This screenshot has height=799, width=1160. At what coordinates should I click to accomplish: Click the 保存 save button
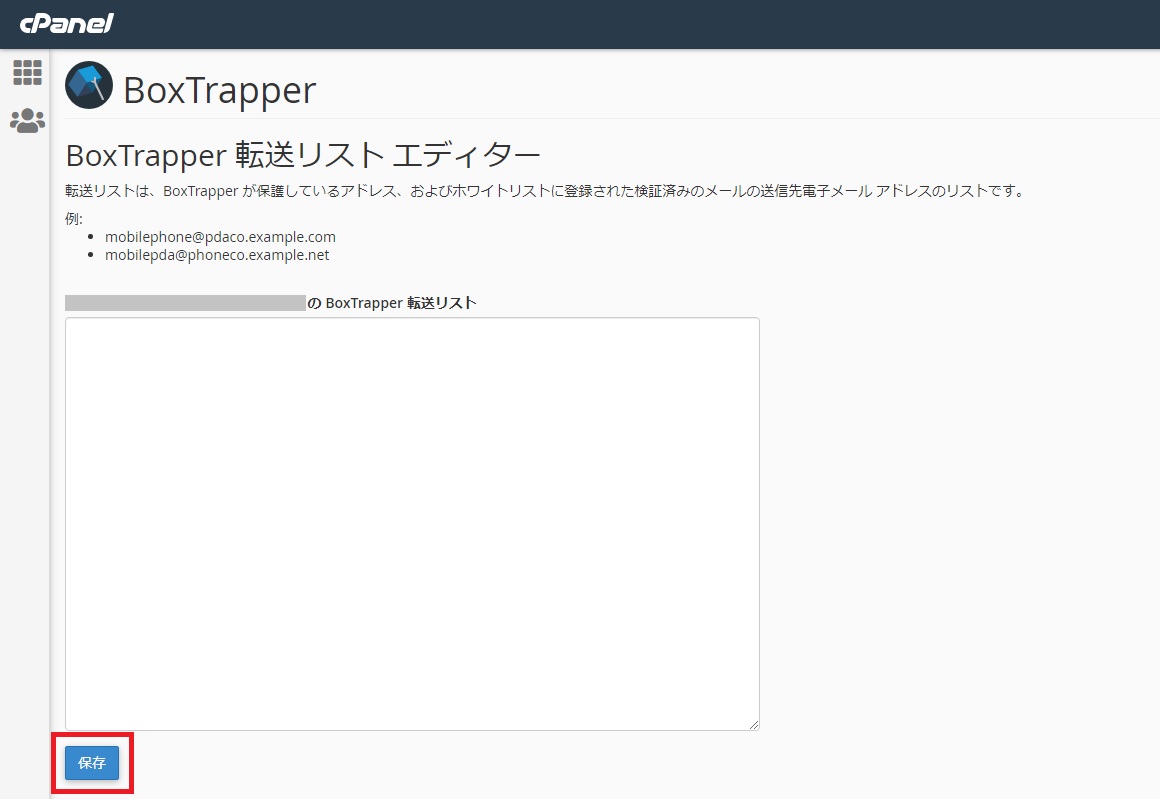(92, 763)
